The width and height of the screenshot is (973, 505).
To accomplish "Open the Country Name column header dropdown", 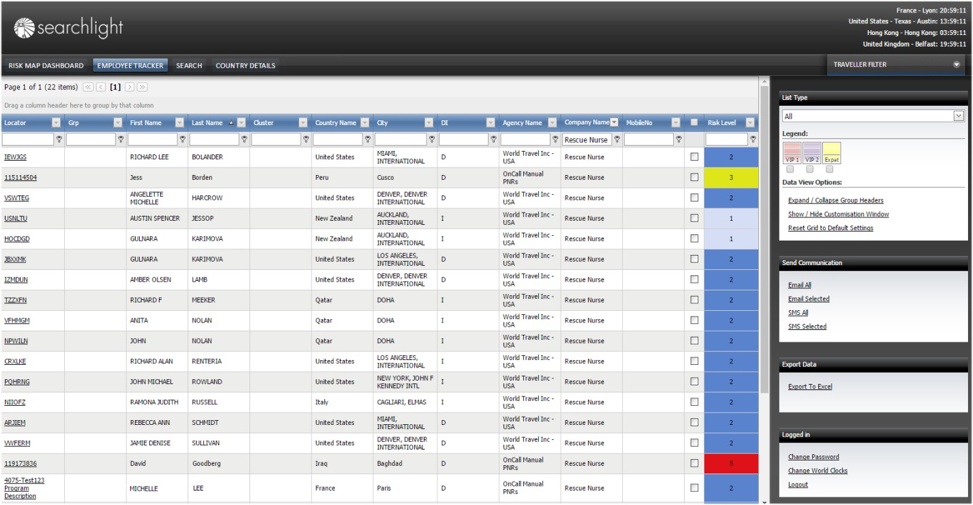I will pos(365,123).
